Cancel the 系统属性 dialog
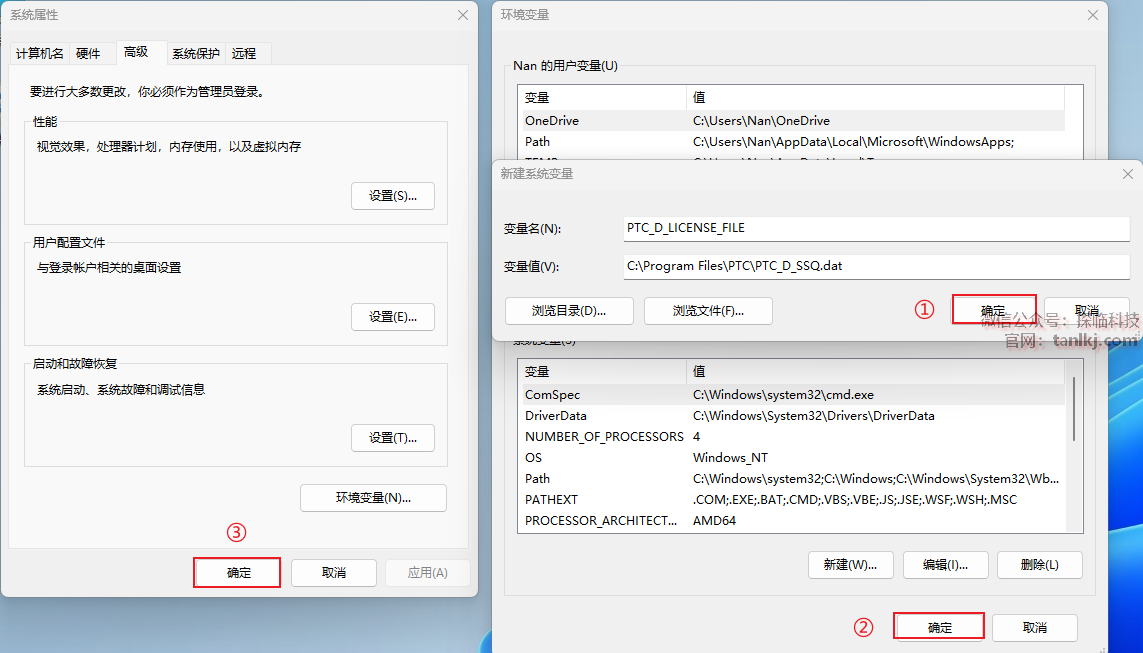The width and height of the screenshot is (1143, 653). point(334,573)
